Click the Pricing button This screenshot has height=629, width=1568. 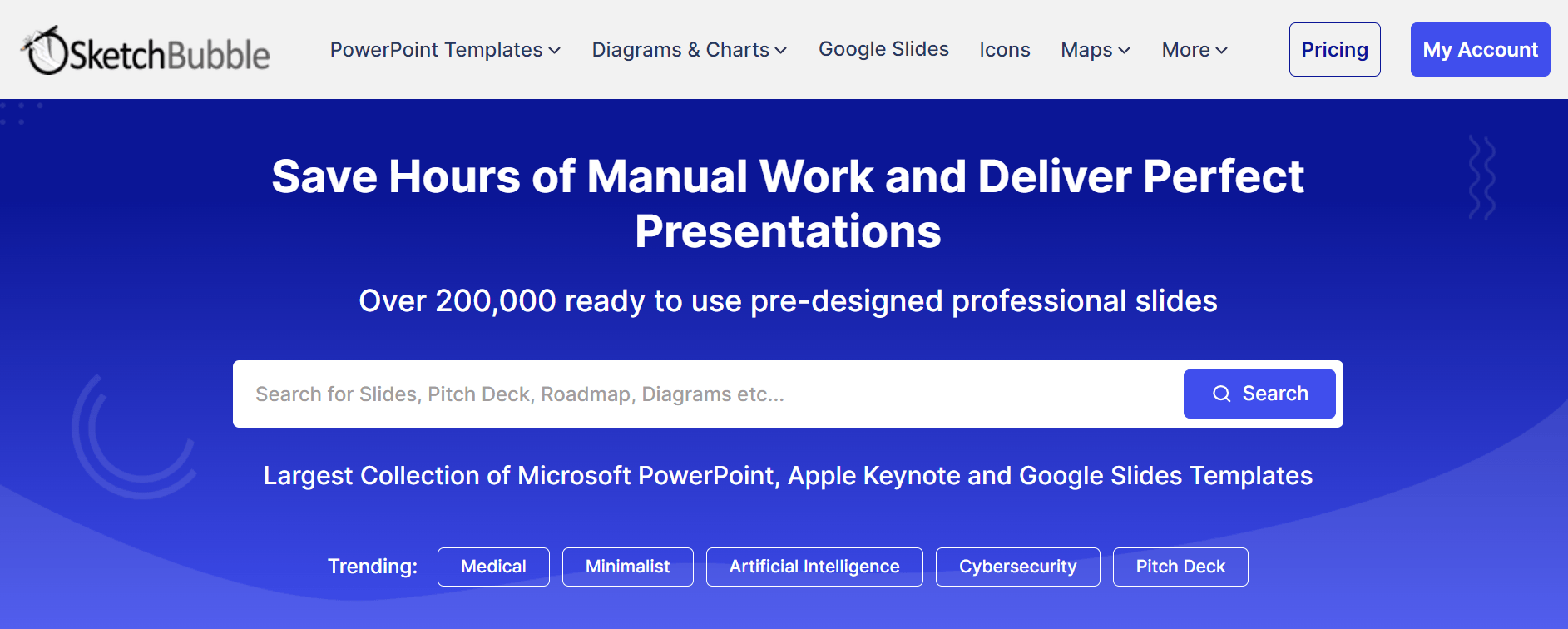click(x=1334, y=50)
